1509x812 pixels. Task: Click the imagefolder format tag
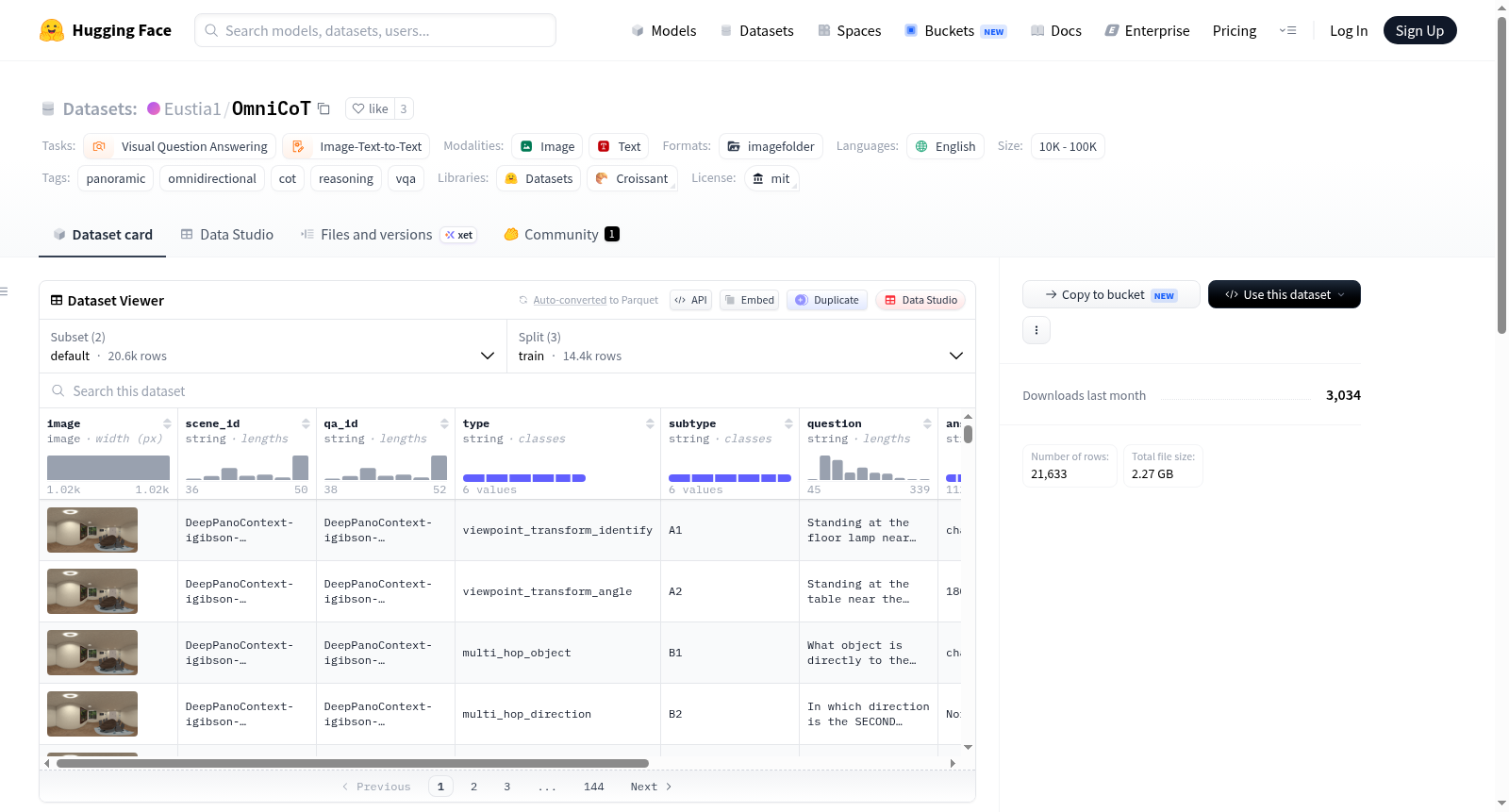click(771, 146)
